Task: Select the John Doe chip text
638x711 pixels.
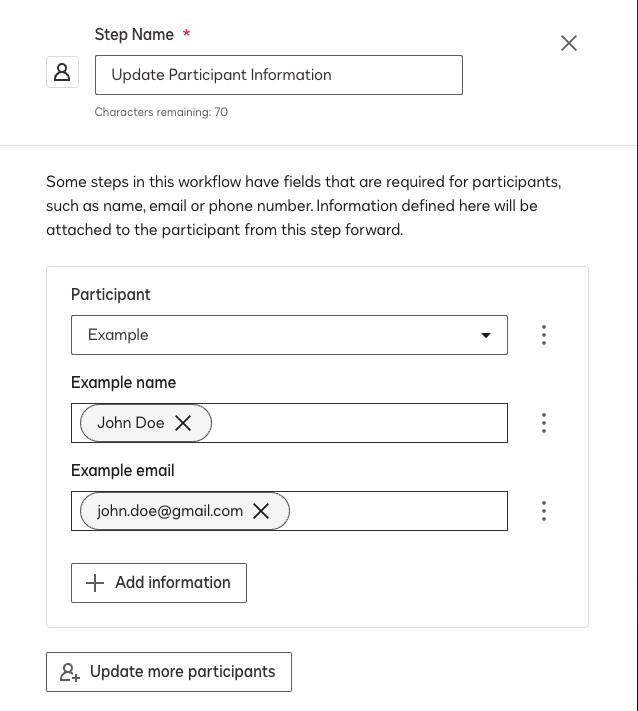Action: click(x=130, y=423)
